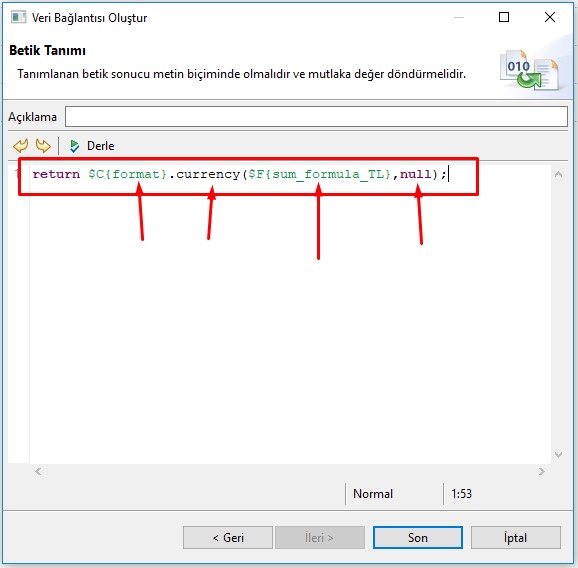Click the dialog title bar app icon
Image resolution: width=578 pixels, height=568 pixels.
pyautogui.click(x=18, y=17)
